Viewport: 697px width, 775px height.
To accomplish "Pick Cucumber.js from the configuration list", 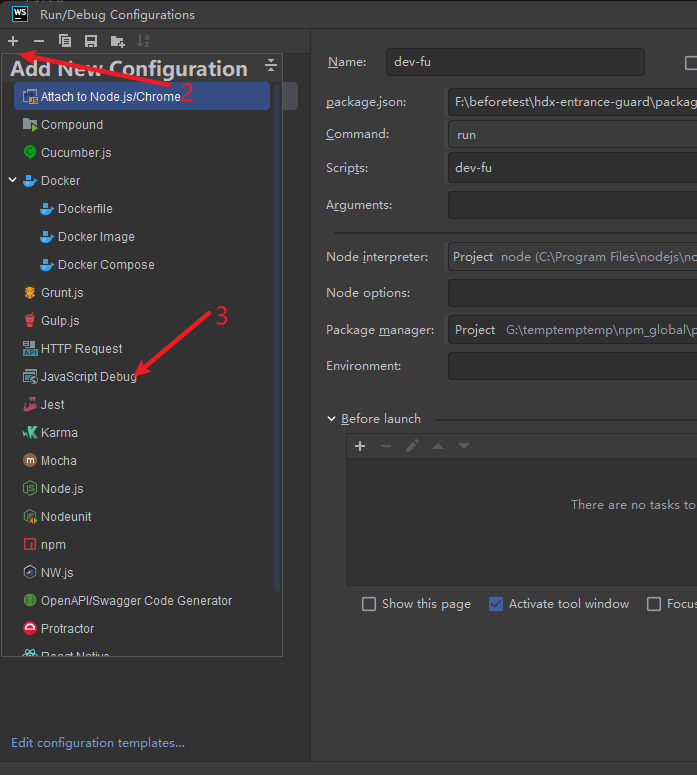I will [x=142, y=153].
